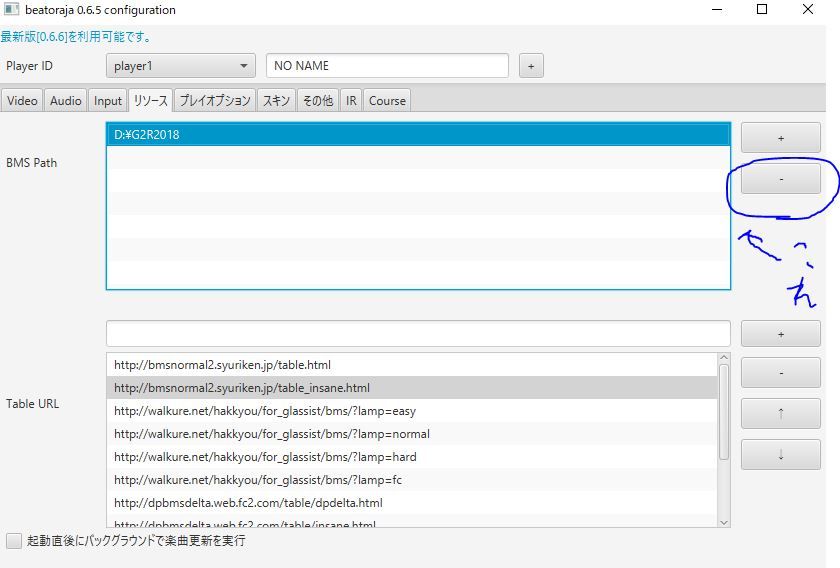Select the ?lamp=normal table URL
This screenshot has height=568, width=840.
412,434
